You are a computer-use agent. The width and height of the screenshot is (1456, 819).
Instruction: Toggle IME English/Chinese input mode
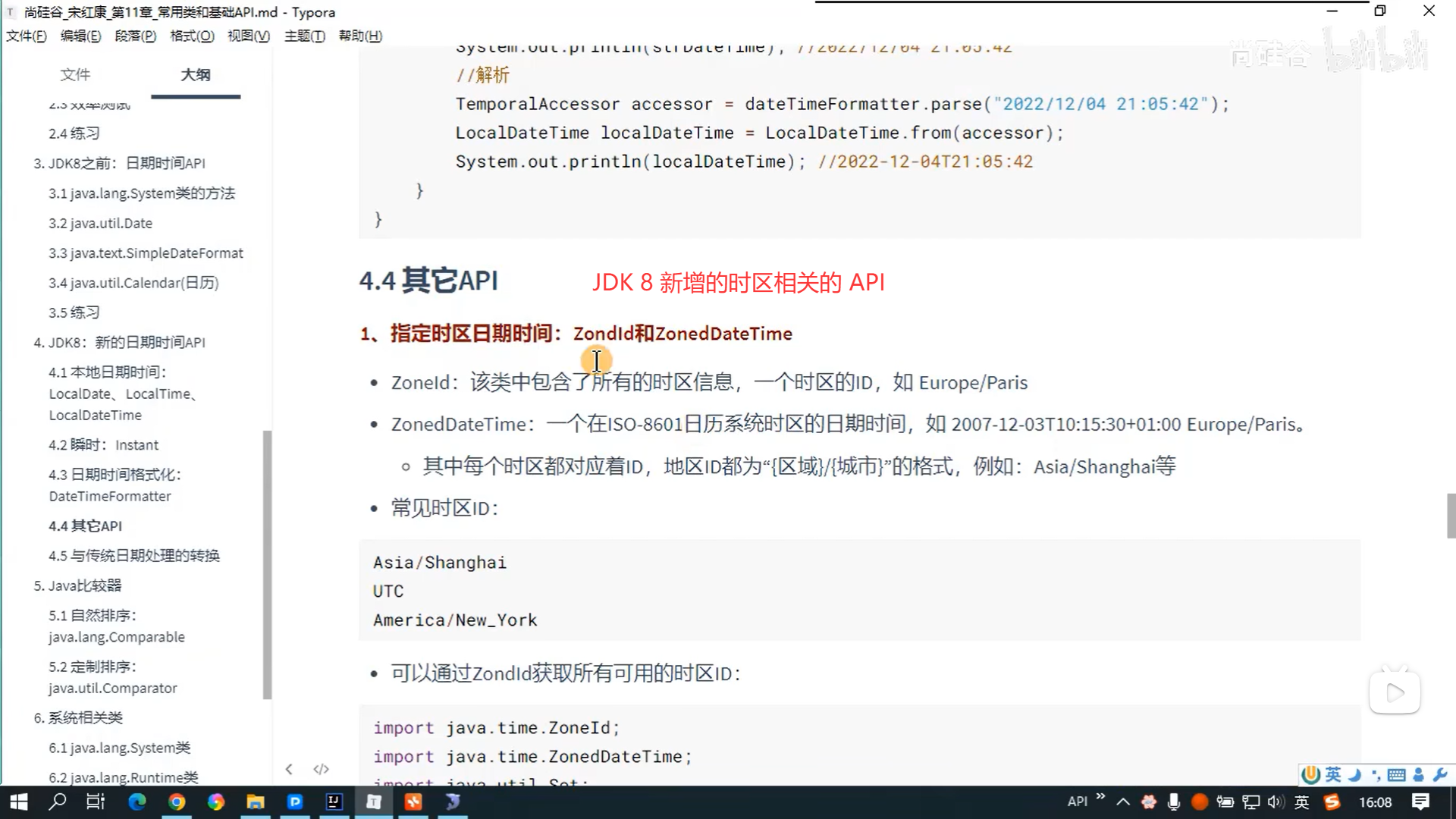click(x=1332, y=774)
